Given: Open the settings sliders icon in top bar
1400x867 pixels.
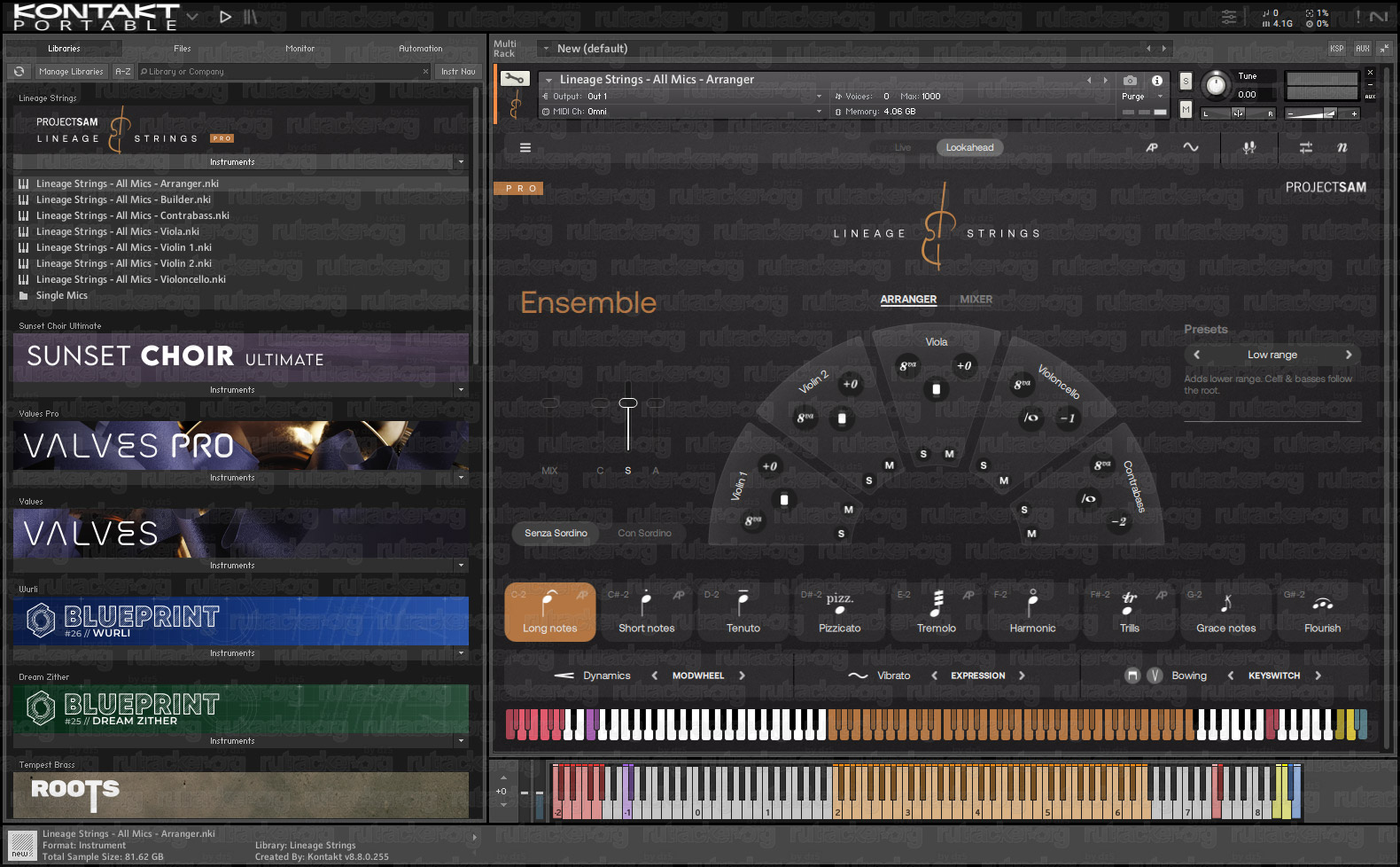Looking at the screenshot, I should [1229, 17].
